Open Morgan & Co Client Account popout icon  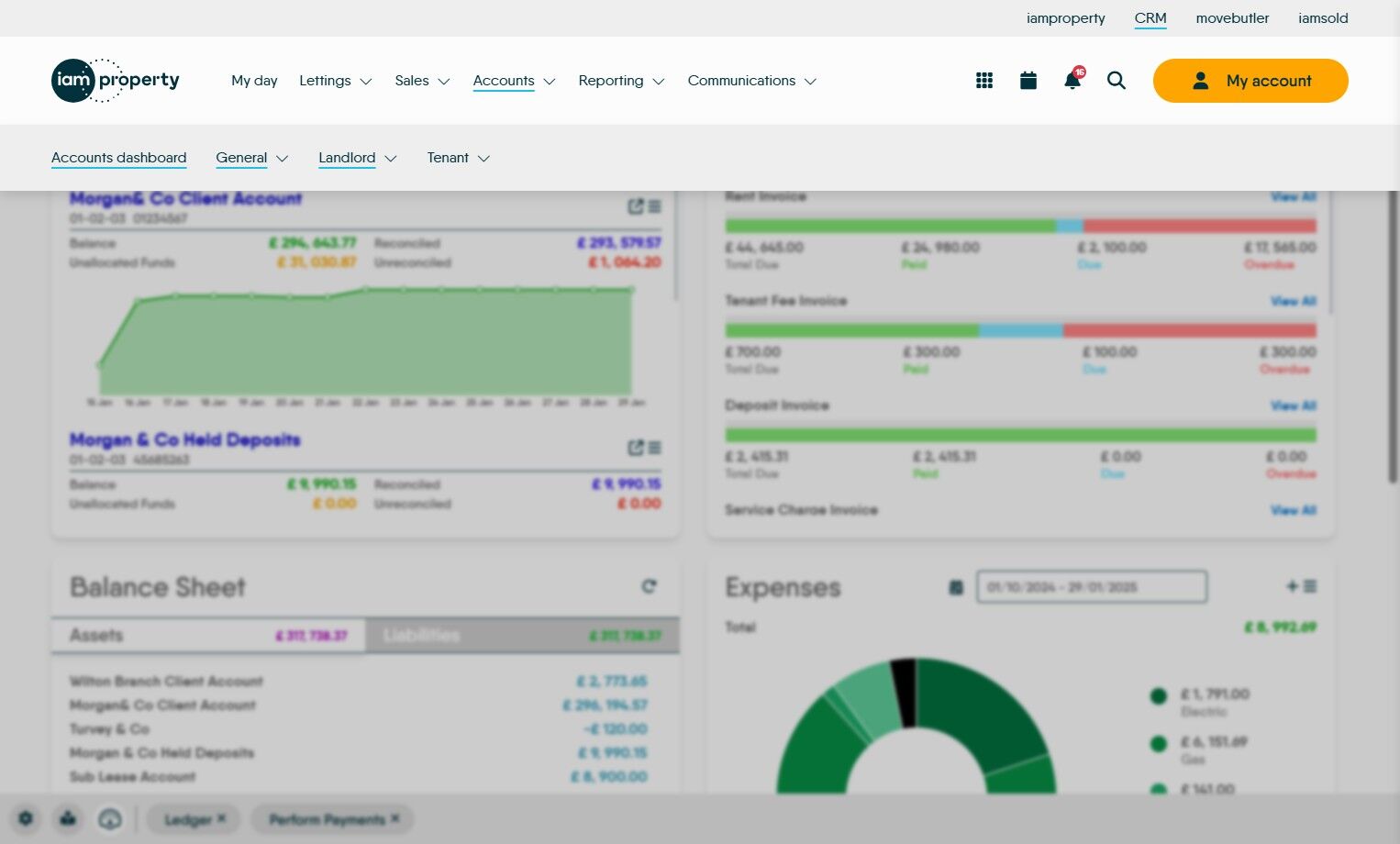click(636, 206)
